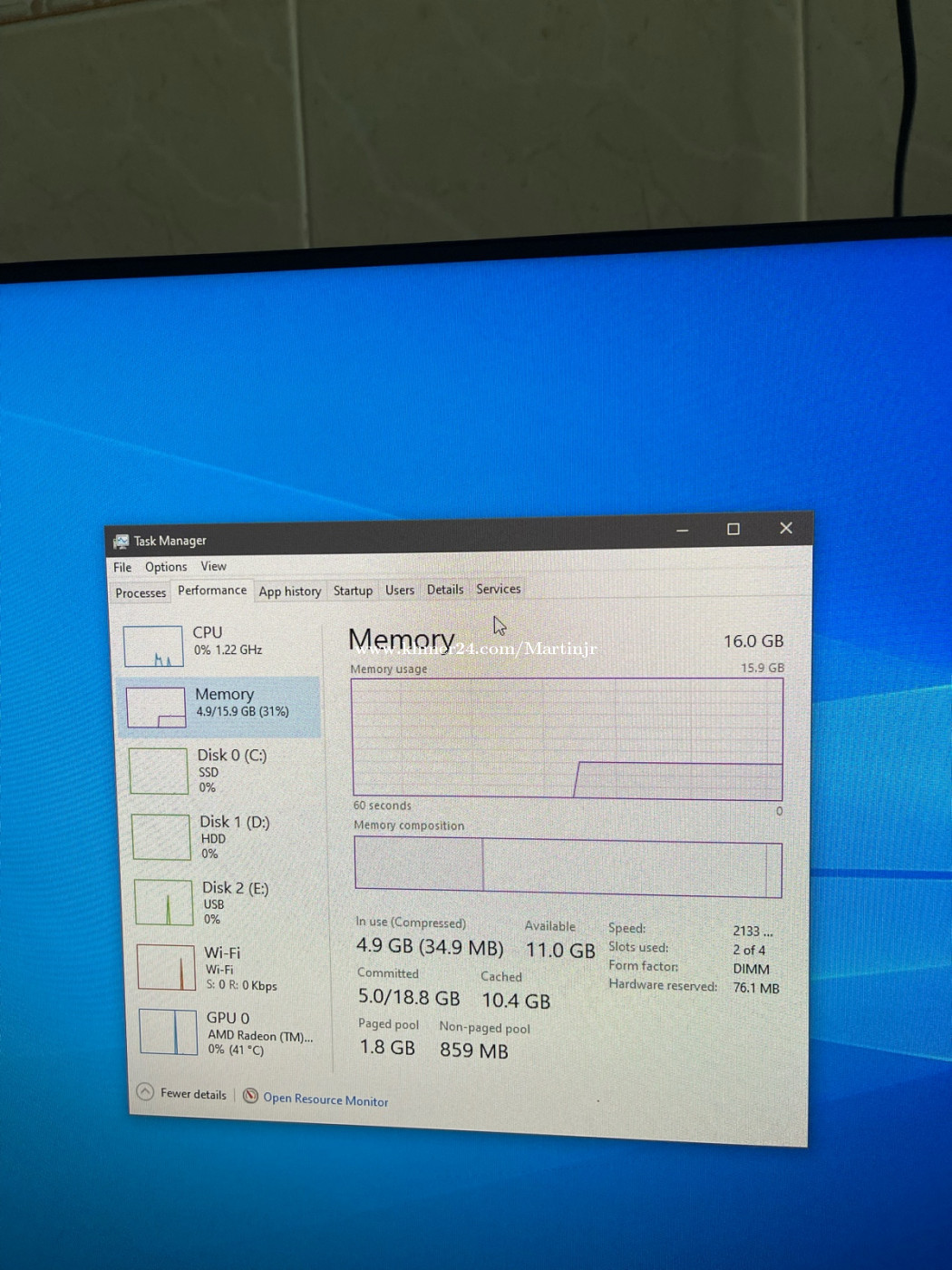Maximize the Task Manager window
This screenshot has width=952, height=1270.
pyautogui.click(x=733, y=529)
